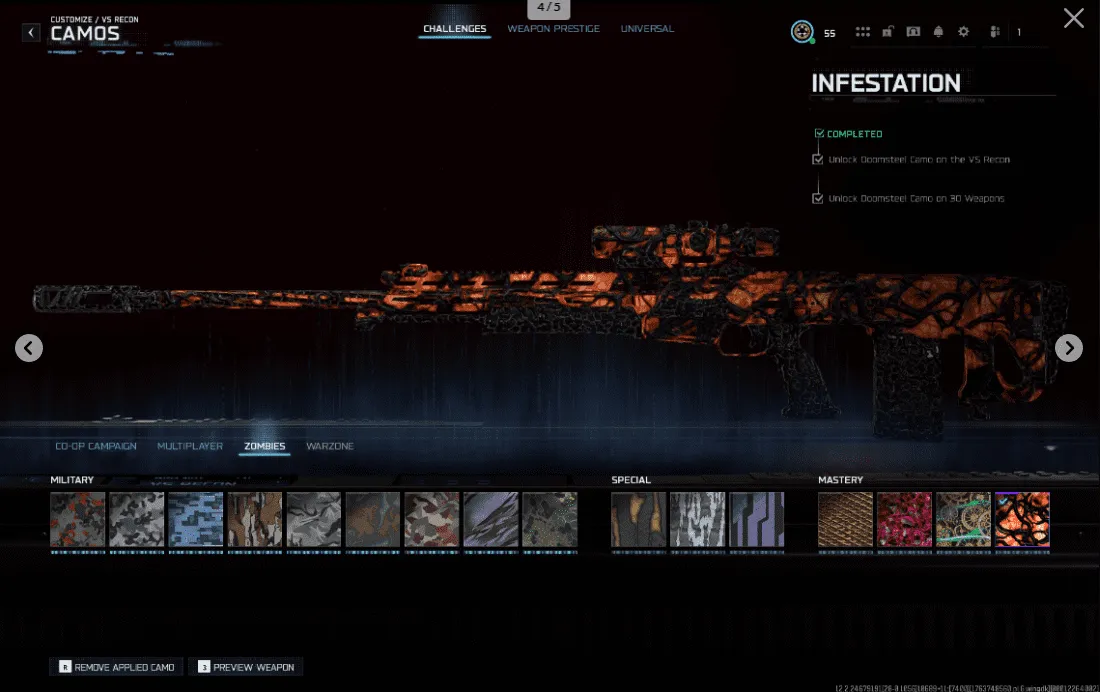Open the page indicator showing 4/5
Viewport: 1100px width, 692px height.
tap(549, 7)
